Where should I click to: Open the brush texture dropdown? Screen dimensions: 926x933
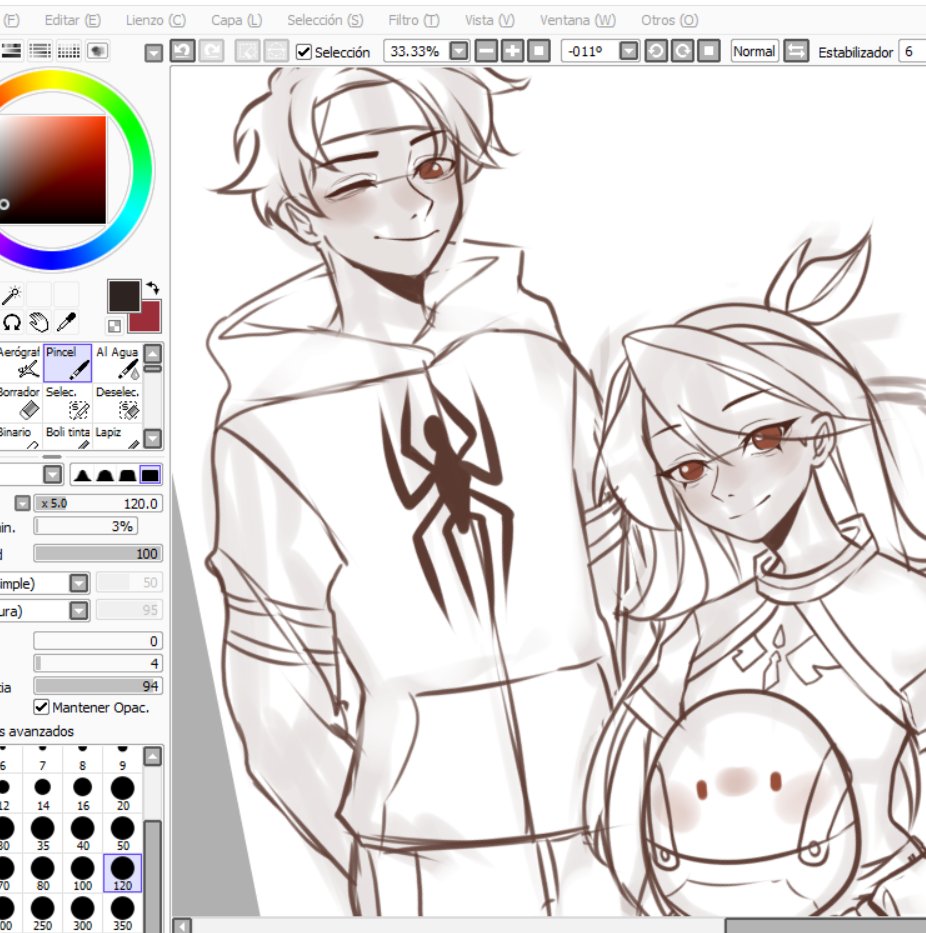79,610
